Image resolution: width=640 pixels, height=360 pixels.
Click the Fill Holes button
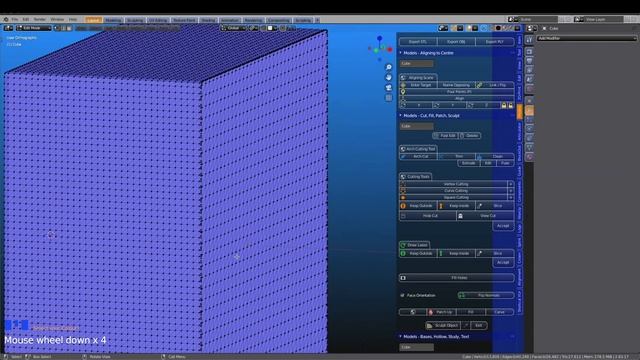click(x=457, y=278)
